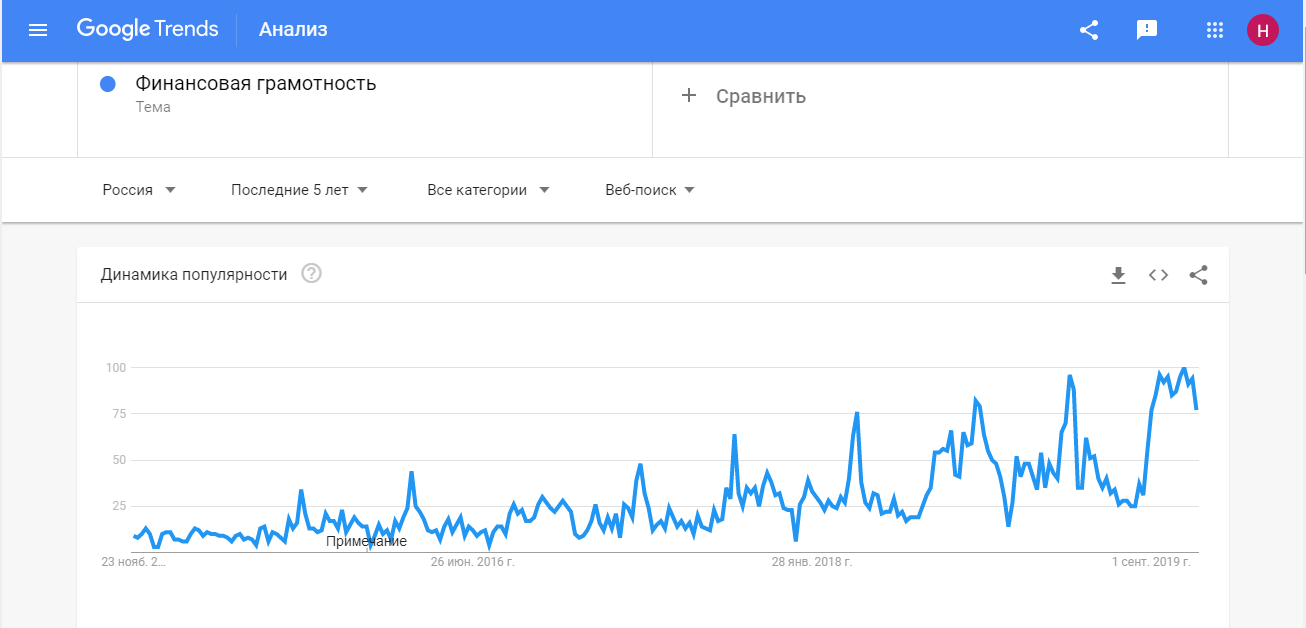Open the send feedback icon
Viewport: 1306px width, 628px height.
pos(1147,30)
